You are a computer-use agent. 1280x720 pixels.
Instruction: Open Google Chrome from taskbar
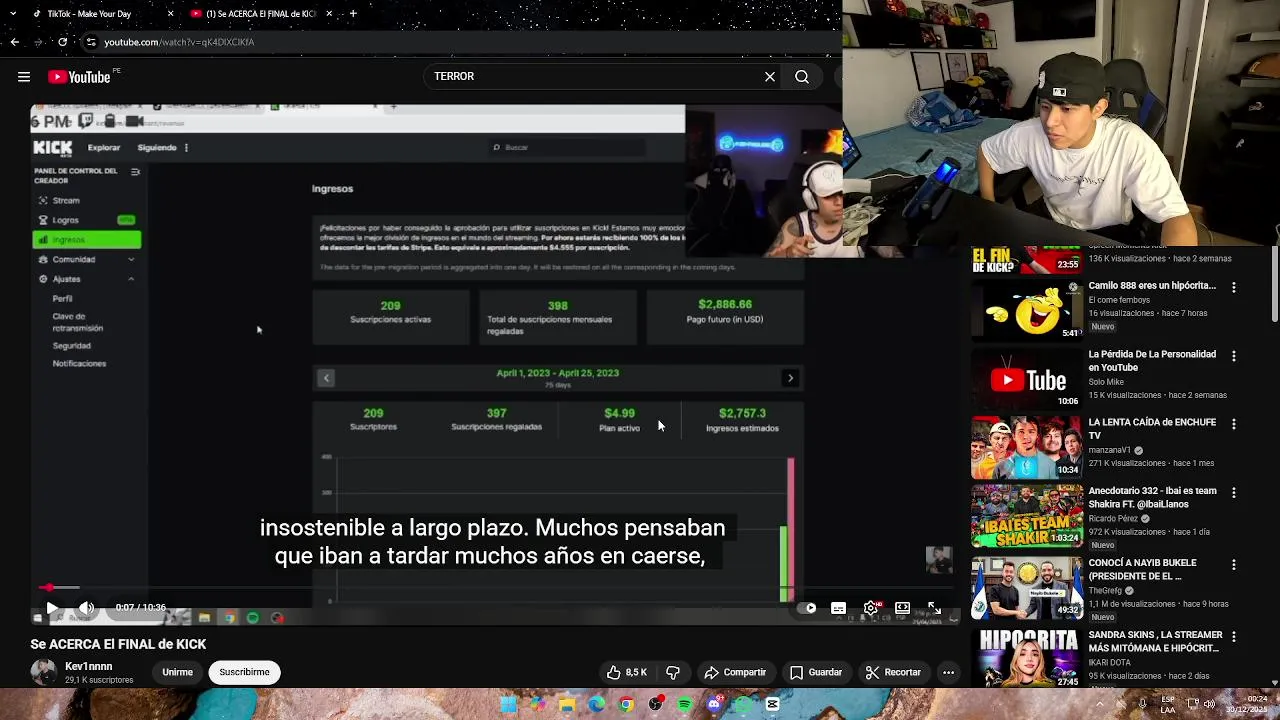coord(626,704)
